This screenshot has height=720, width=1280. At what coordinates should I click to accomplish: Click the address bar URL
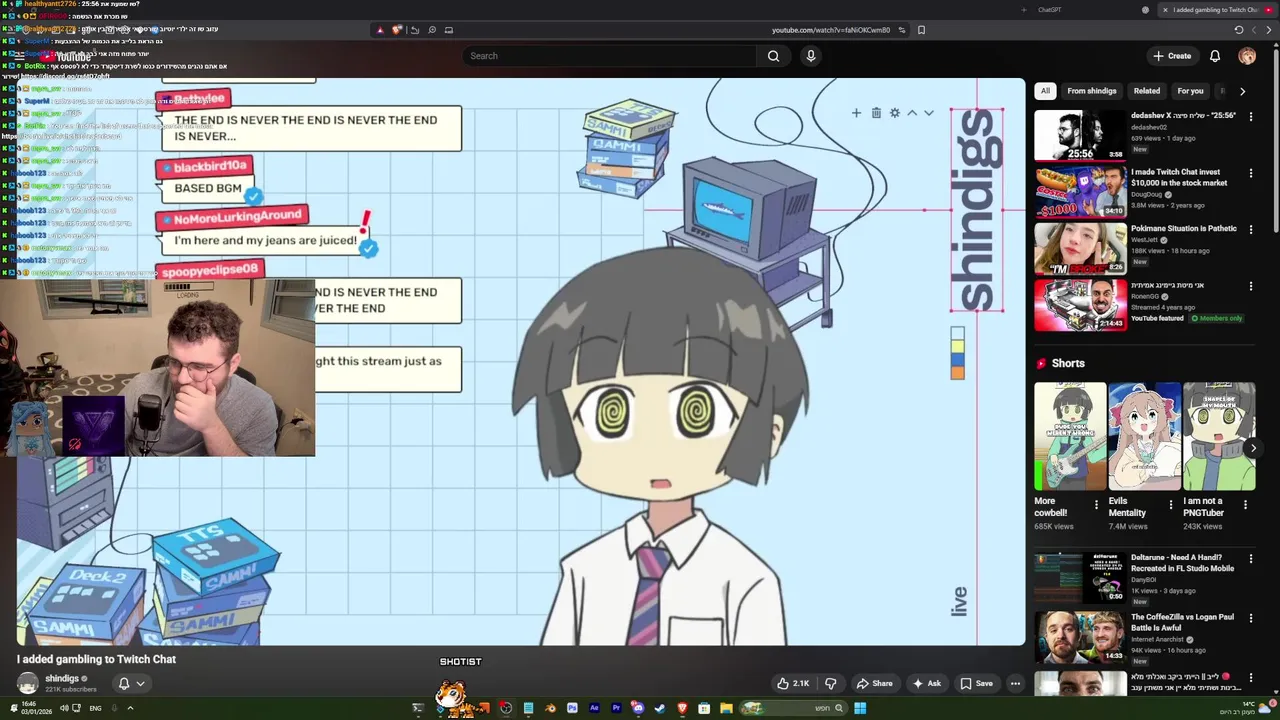(831, 30)
